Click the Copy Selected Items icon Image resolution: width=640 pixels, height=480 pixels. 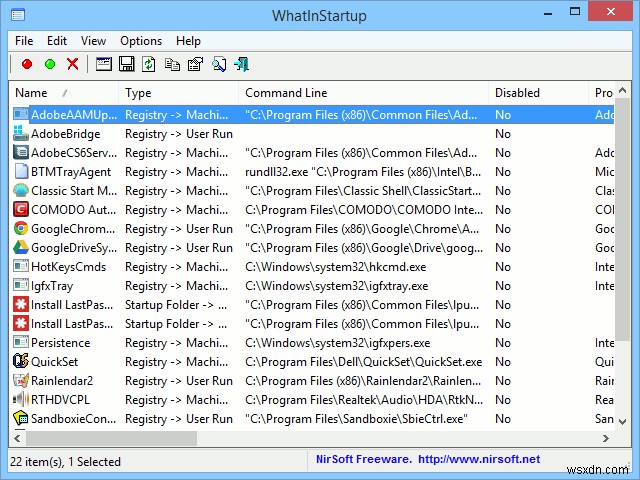tap(172, 64)
